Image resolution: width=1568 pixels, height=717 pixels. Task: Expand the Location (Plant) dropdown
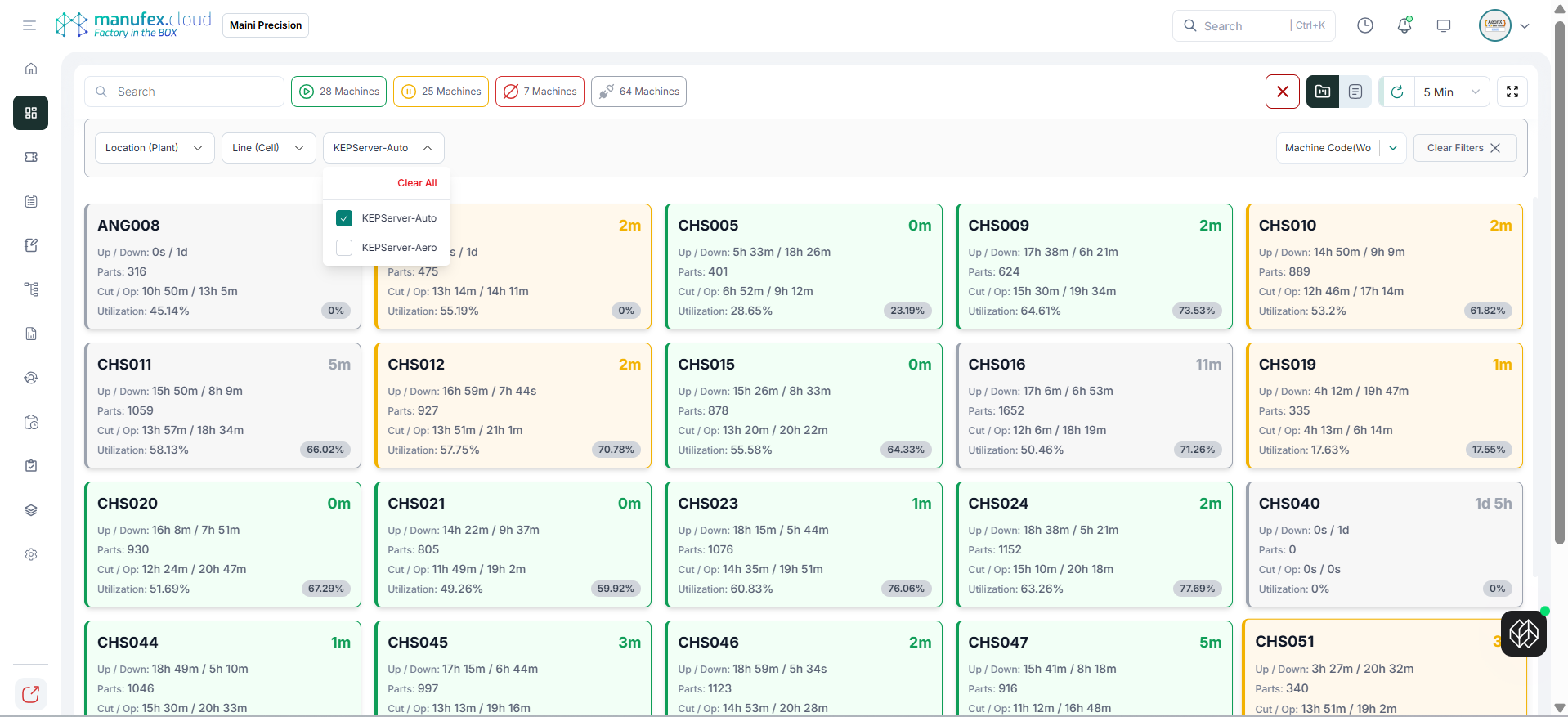click(x=154, y=148)
